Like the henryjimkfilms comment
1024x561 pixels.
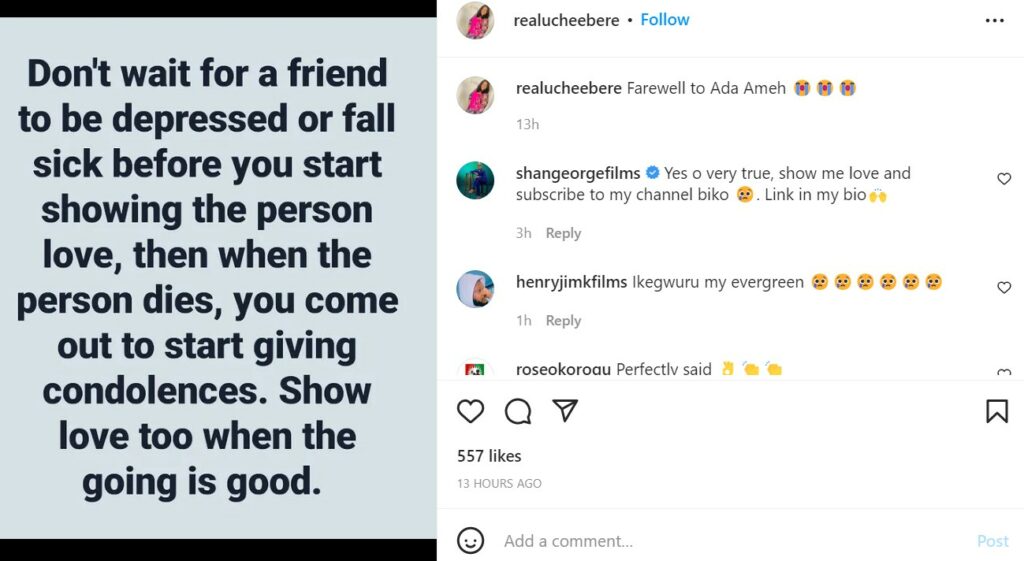1004,288
